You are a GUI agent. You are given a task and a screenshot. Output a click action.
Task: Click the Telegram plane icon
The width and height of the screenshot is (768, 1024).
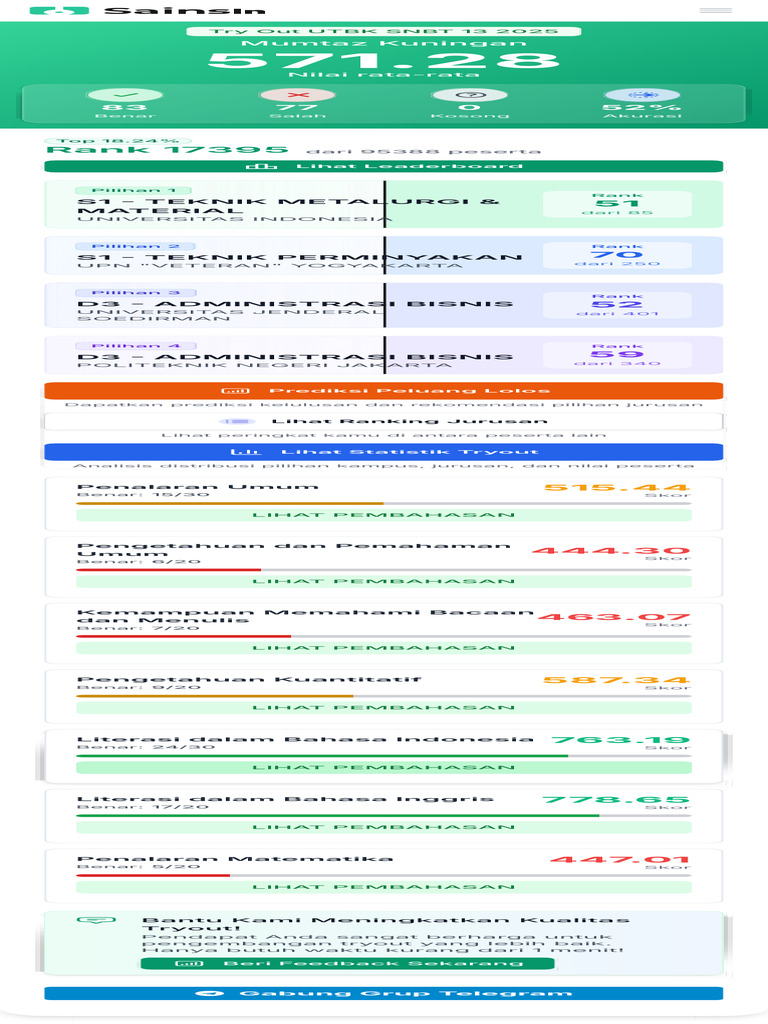(210, 993)
